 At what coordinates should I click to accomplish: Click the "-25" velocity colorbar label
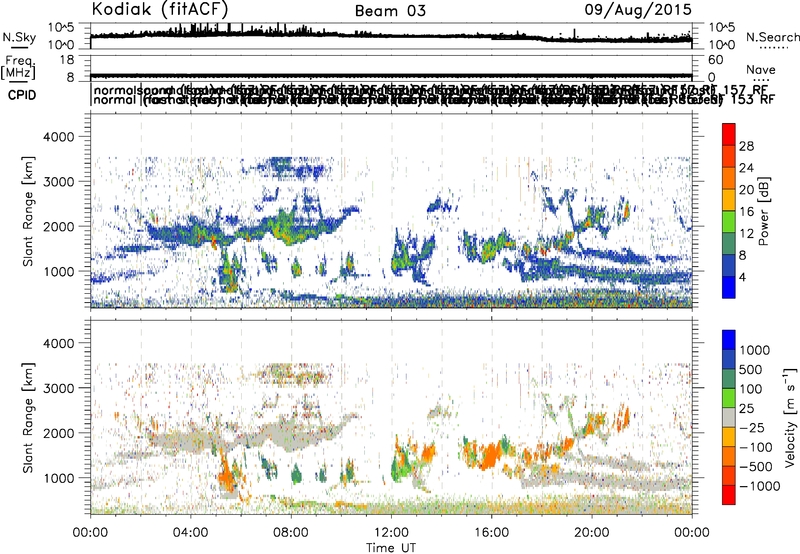[752, 428]
